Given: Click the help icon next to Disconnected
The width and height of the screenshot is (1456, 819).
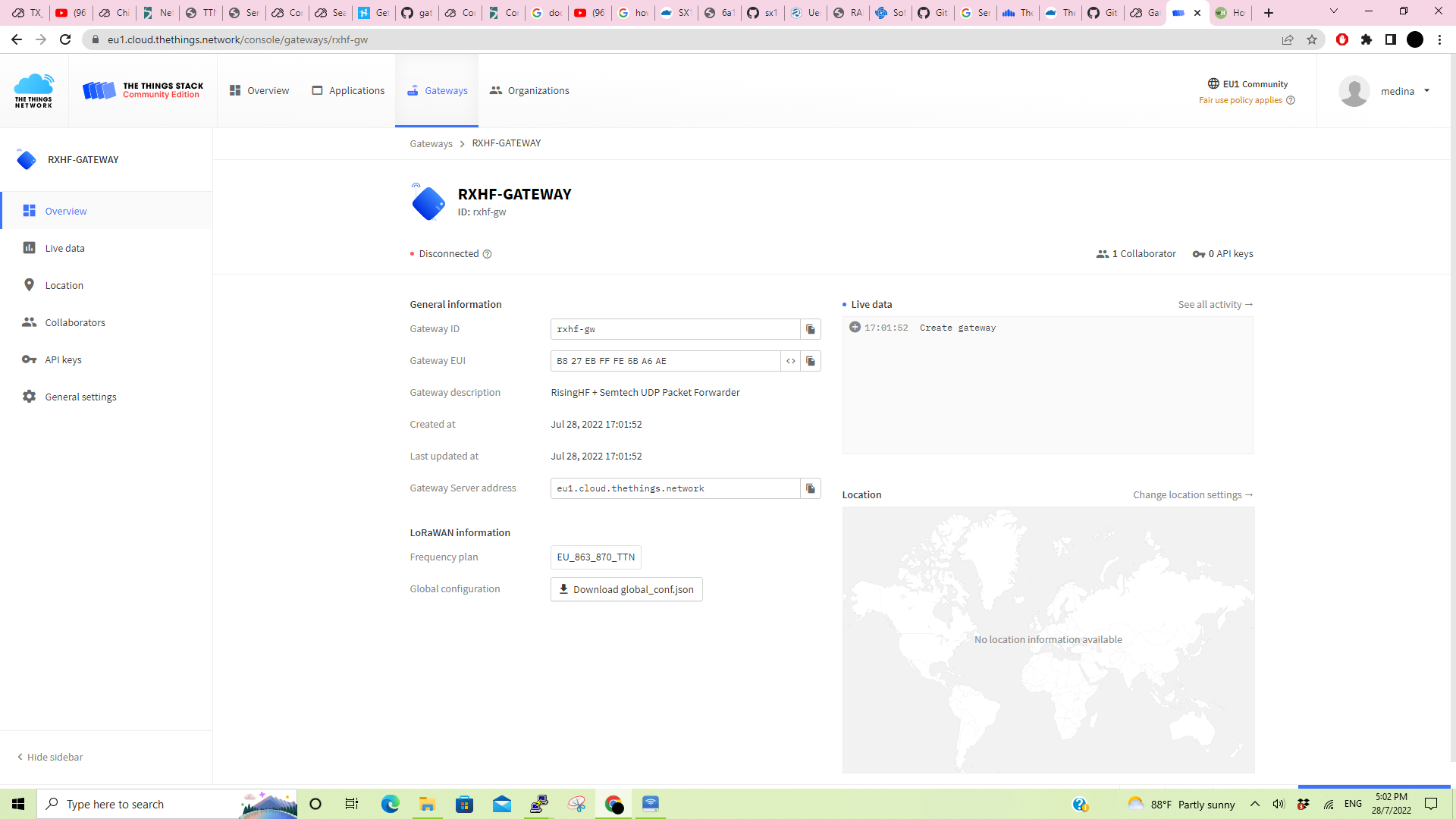Looking at the screenshot, I should pyautogui.click(x=488, y=253).
